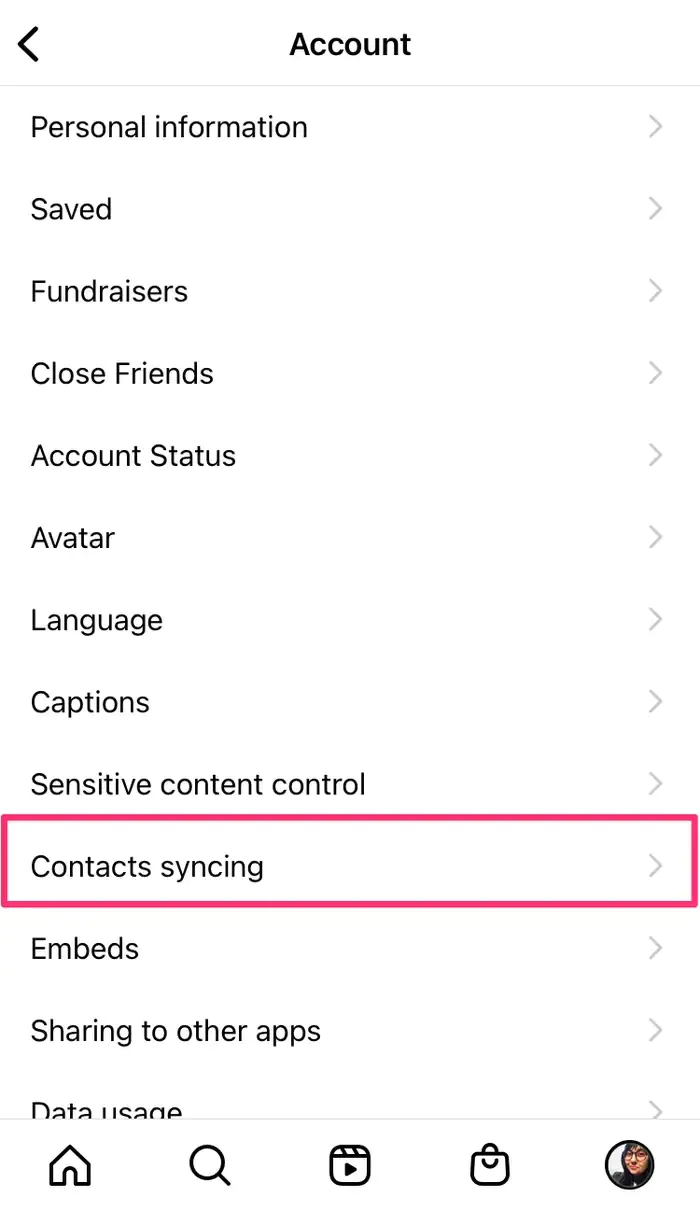Go back using the back arrow

pos(28,44)
